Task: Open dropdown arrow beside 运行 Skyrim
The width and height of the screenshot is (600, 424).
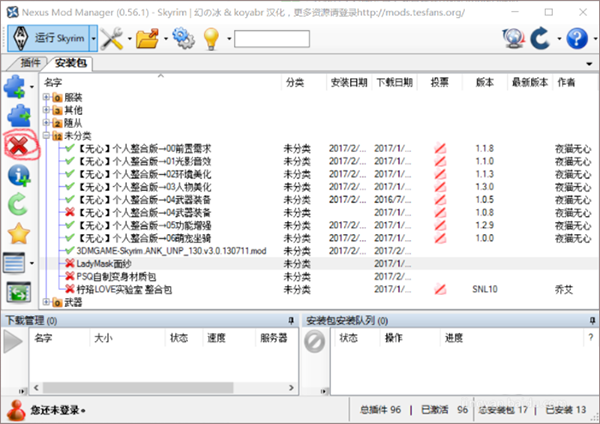Action: click(93, 38)
